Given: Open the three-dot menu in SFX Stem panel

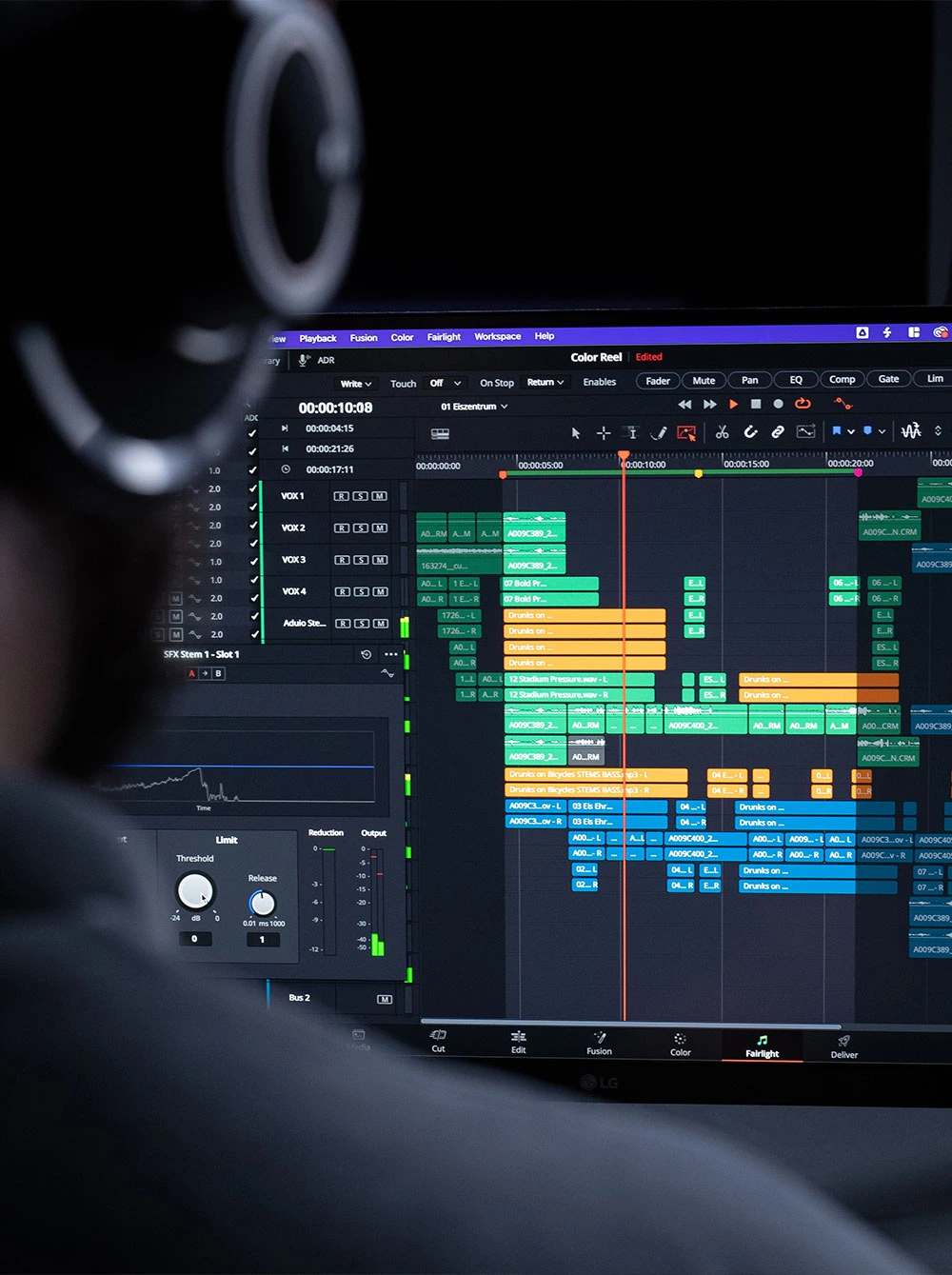Looking at the screenshot, I should click(391, 654).
